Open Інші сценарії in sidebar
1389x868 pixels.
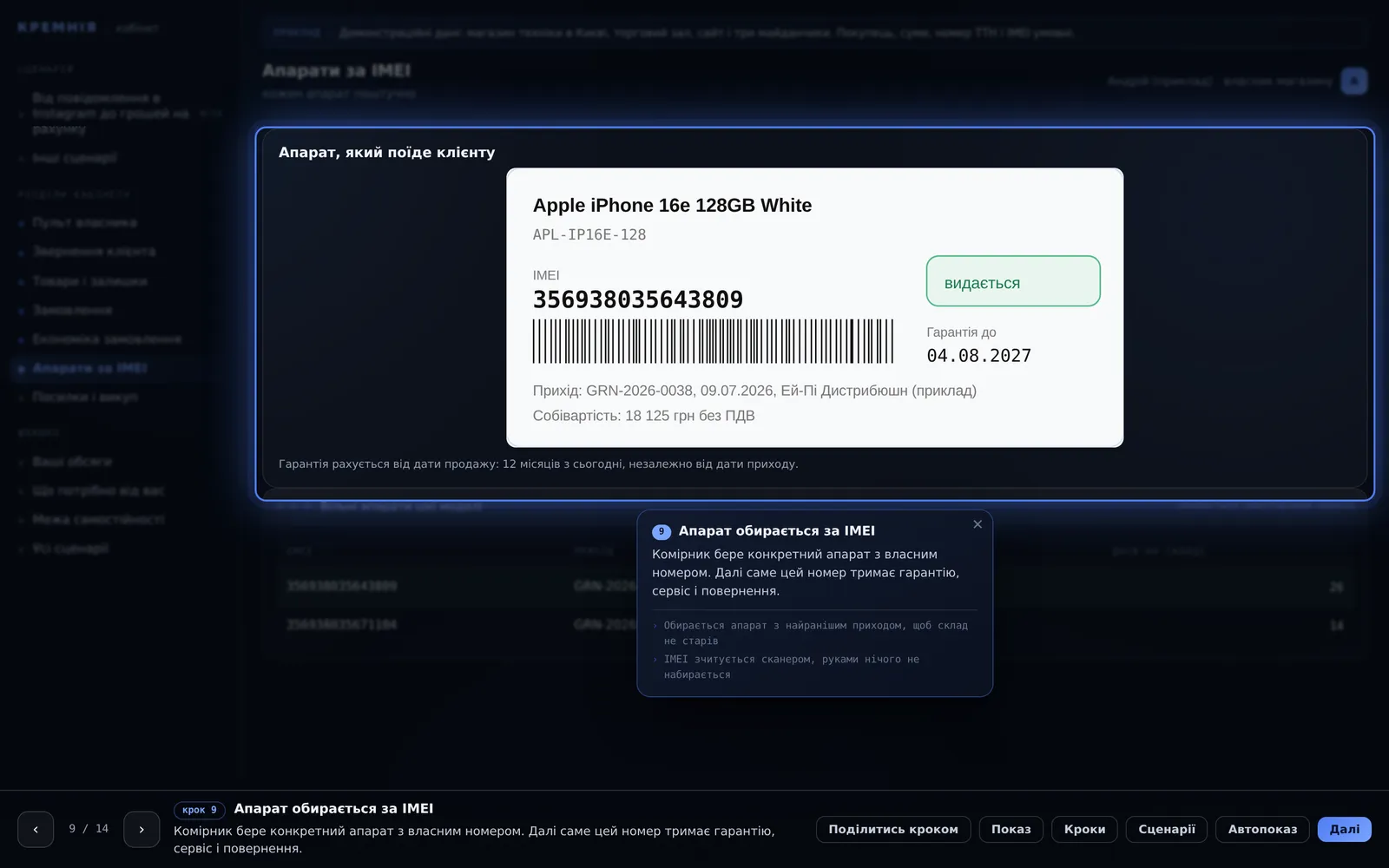[x=74, y=158]
